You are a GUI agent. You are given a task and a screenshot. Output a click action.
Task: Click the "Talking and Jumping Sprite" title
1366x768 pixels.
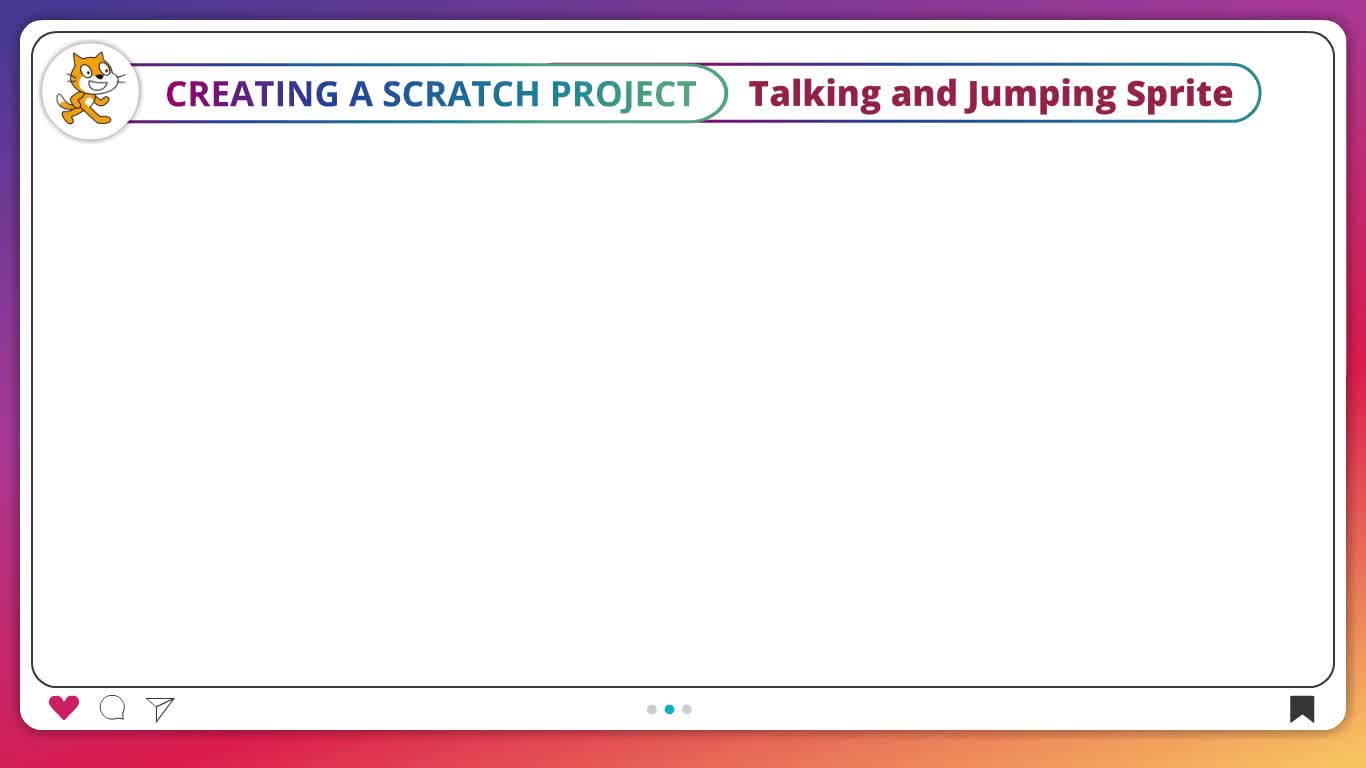(991, 94)
